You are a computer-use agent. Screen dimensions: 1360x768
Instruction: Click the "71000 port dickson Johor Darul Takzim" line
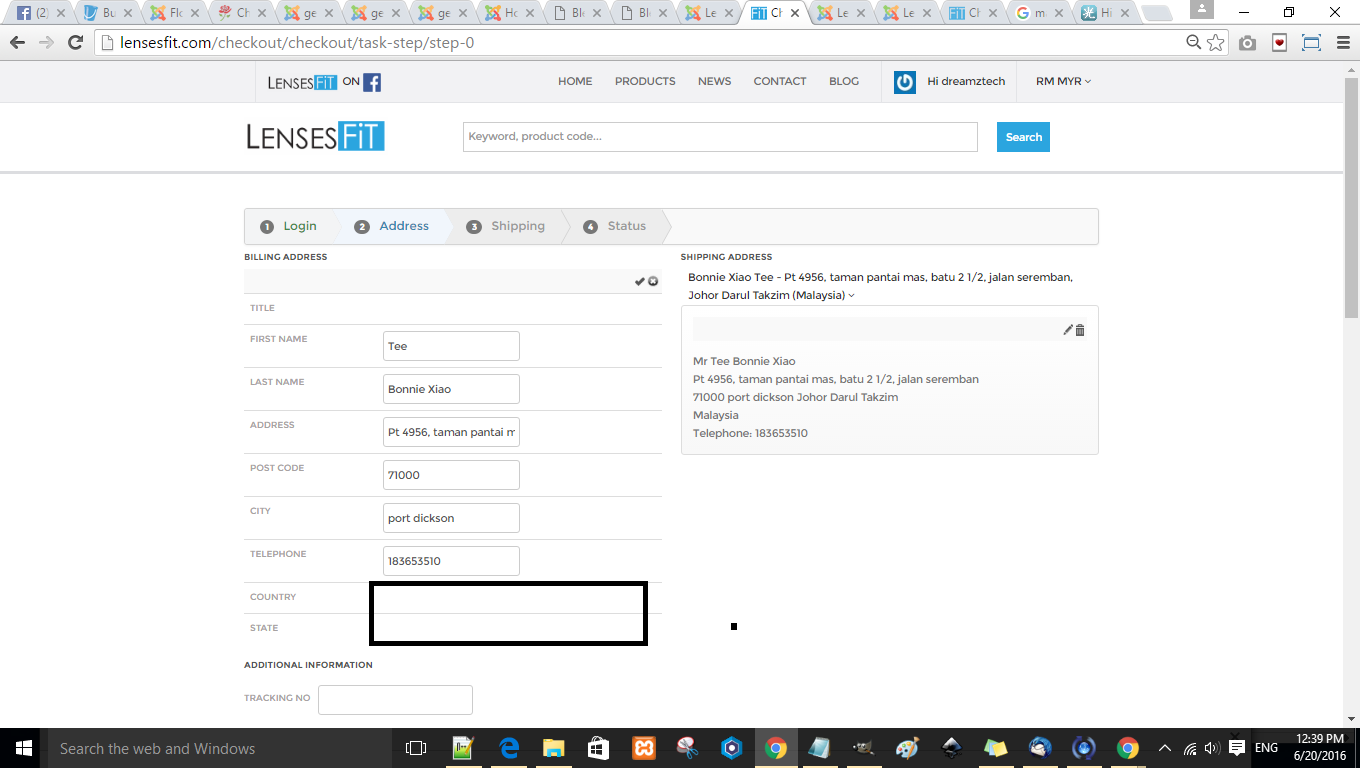click(x=795, y=397)
